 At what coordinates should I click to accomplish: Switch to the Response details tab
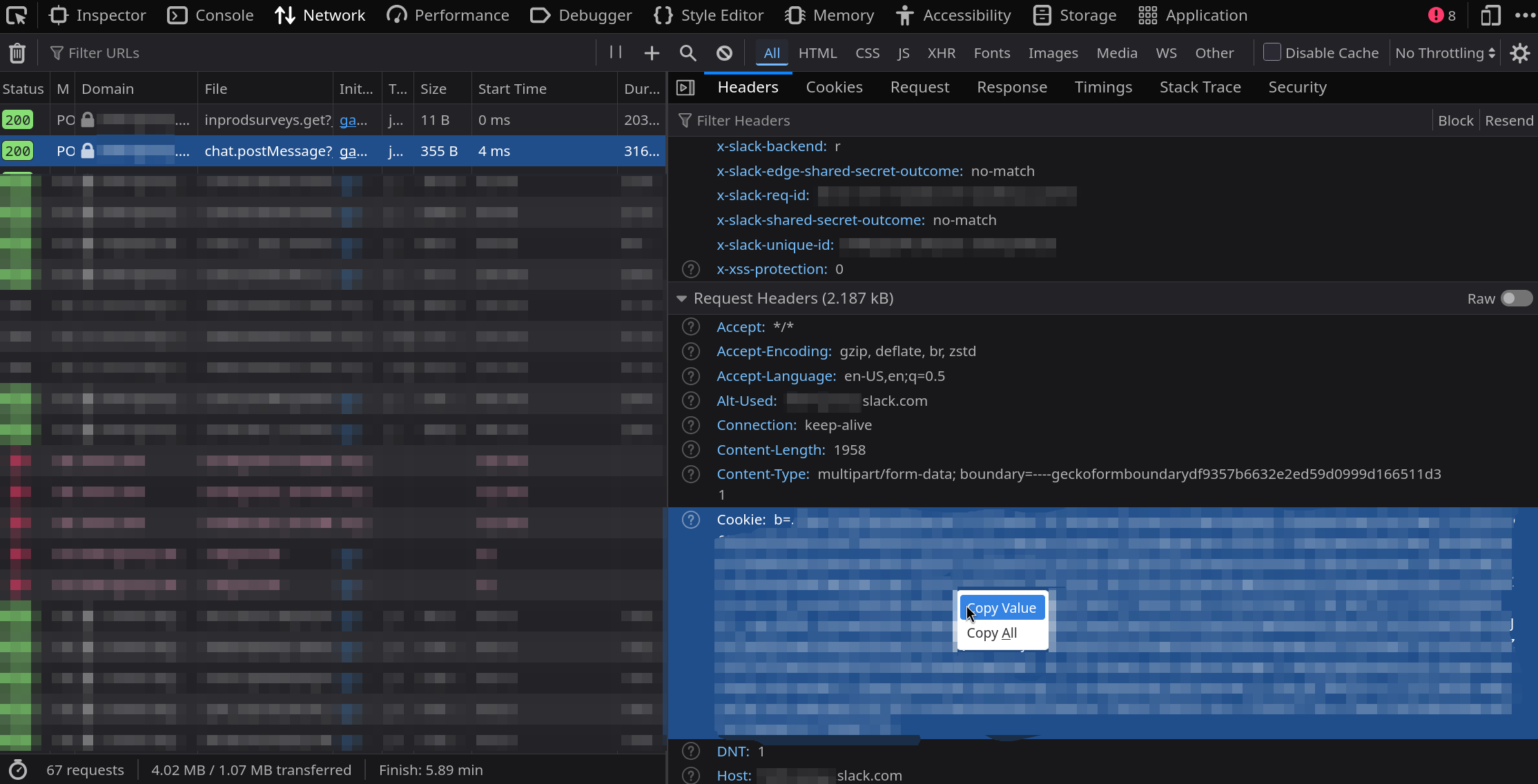[x=1012, y=87]
